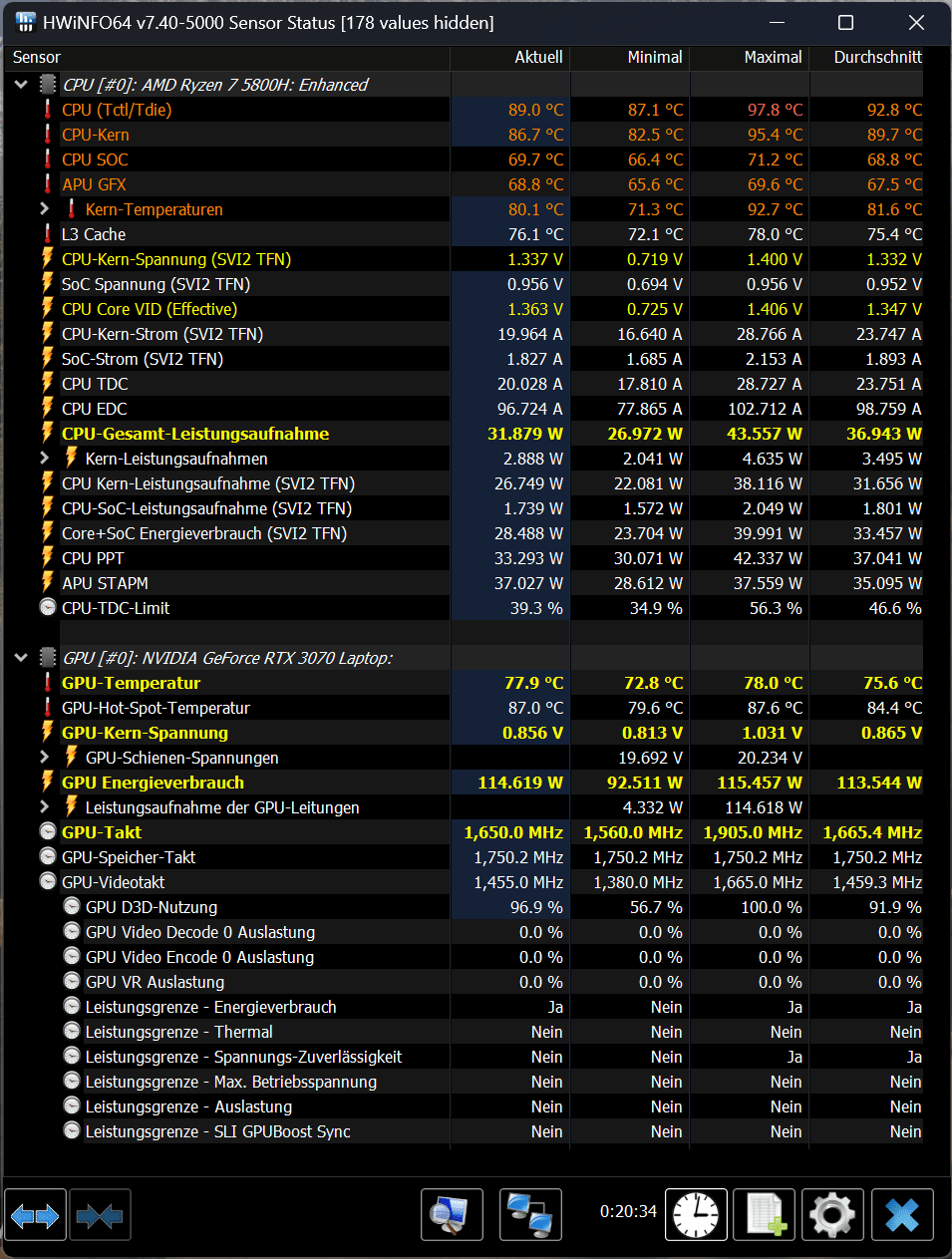Expand the Kern-Temperaturen row

pos(44,209)
